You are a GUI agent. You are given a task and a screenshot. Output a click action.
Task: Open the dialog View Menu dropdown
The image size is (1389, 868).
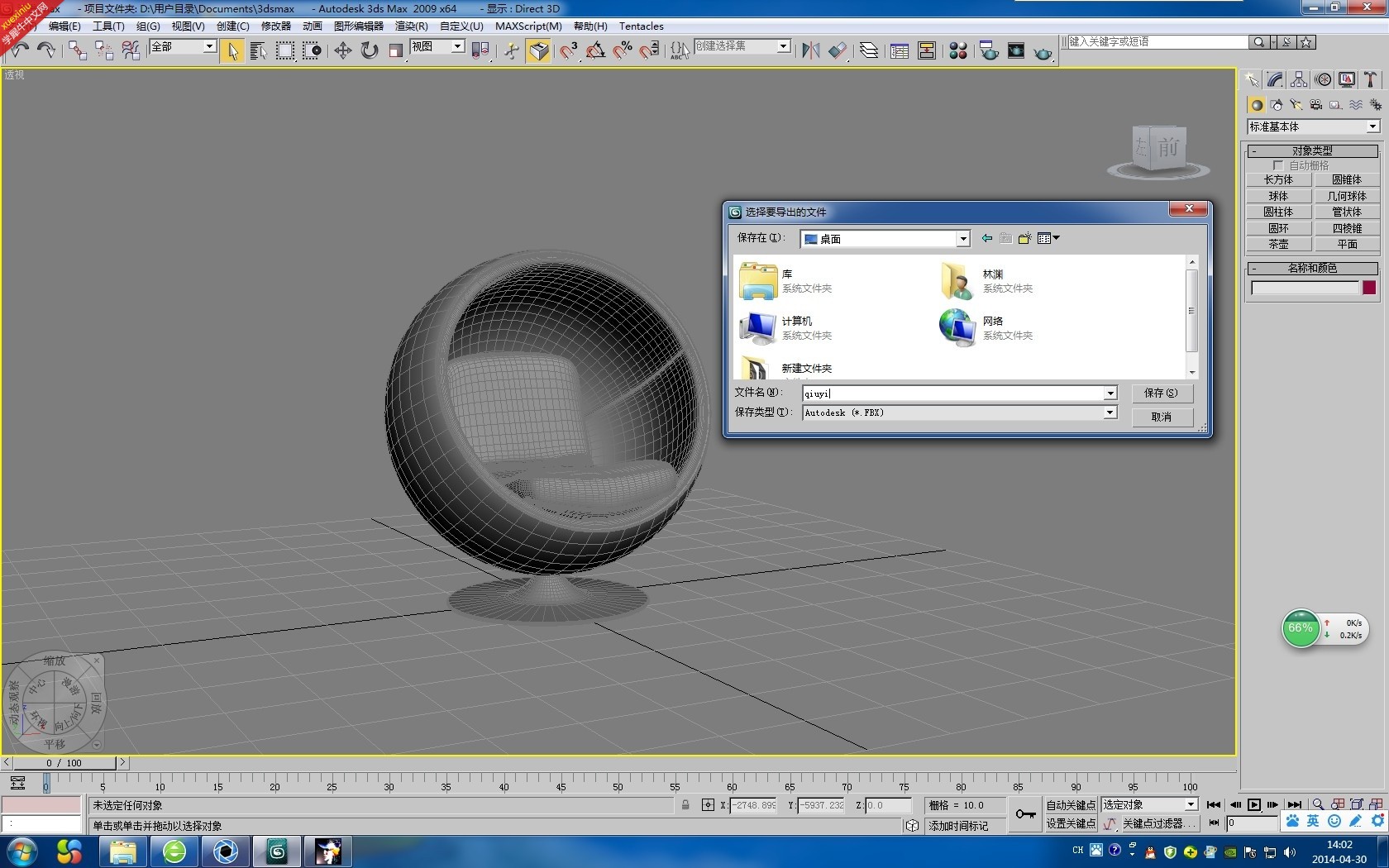coord(1048,238)
